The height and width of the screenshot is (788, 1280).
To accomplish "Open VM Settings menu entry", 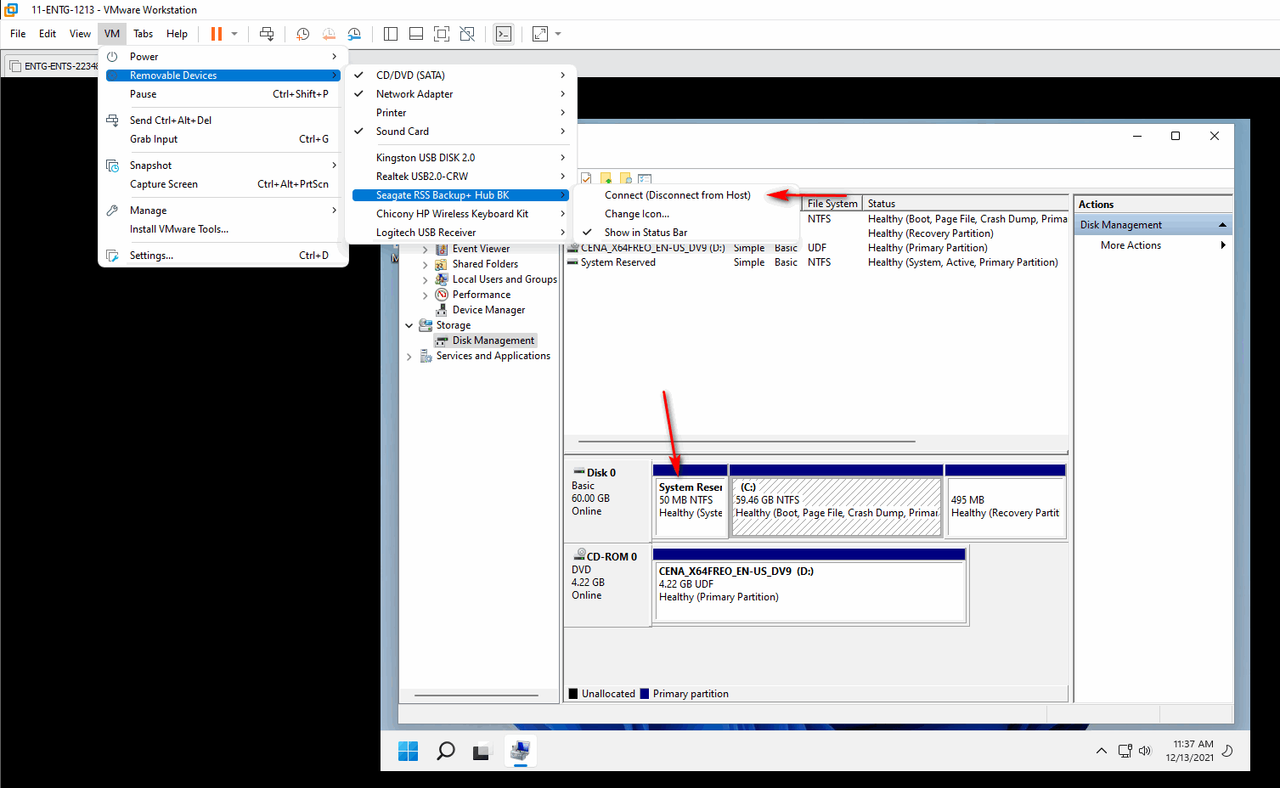I will (223, 255).
